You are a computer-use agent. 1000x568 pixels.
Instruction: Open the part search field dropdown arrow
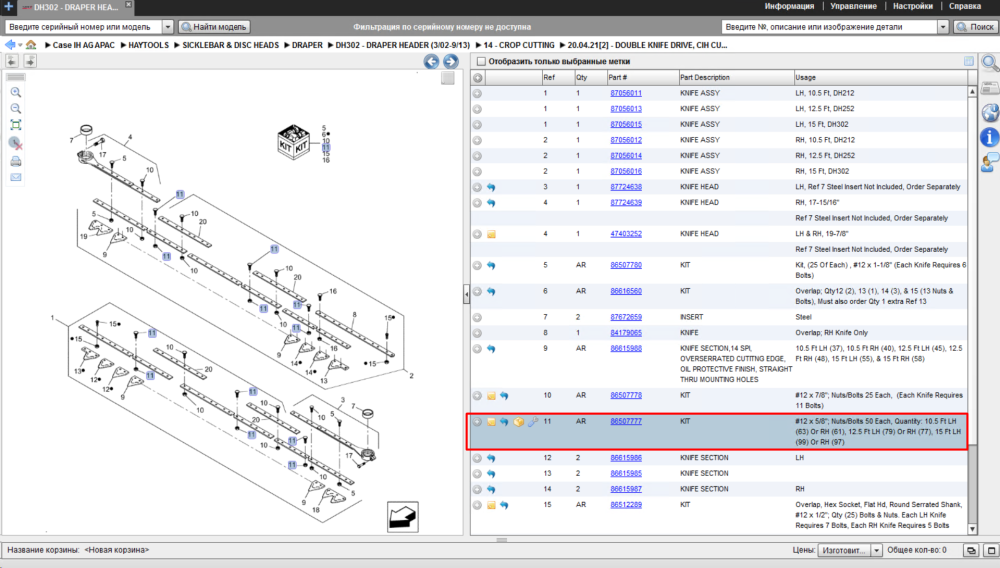point(943,27)
